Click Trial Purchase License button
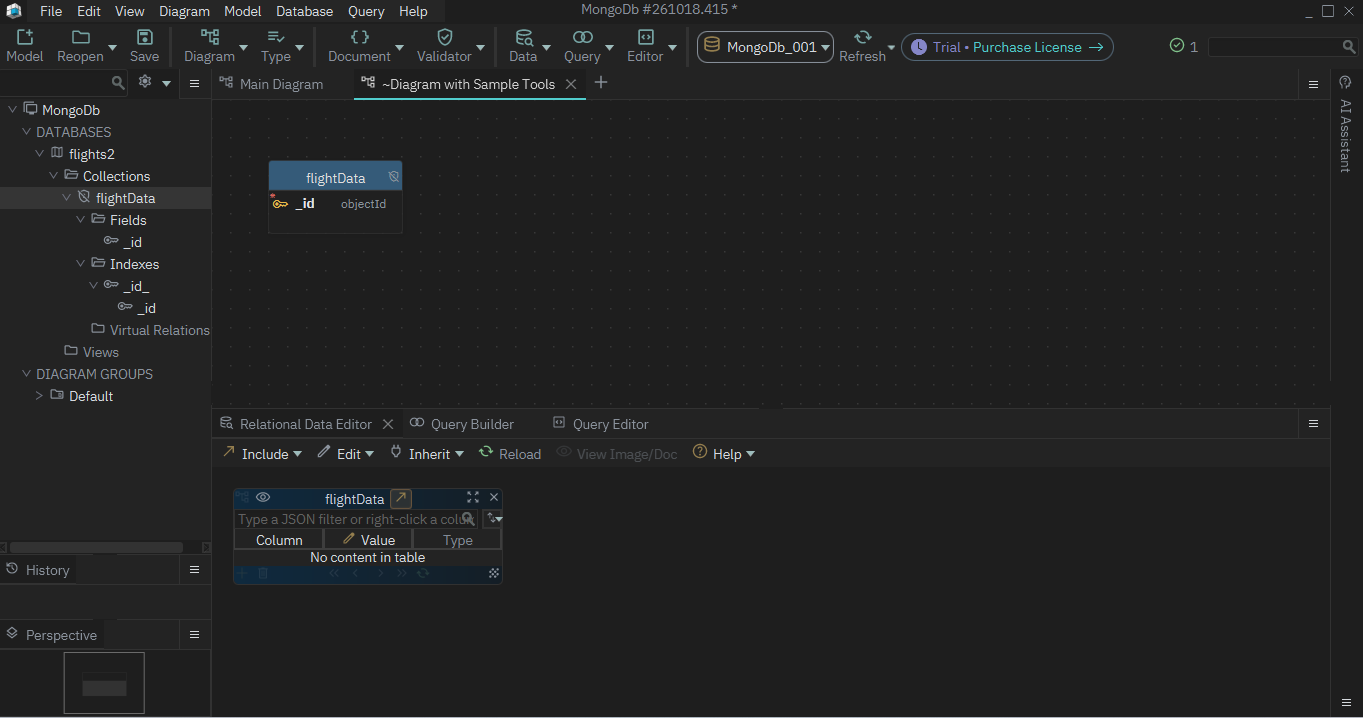The image size is (1363, 718). pyautogui.click(x=1007, y=47)
